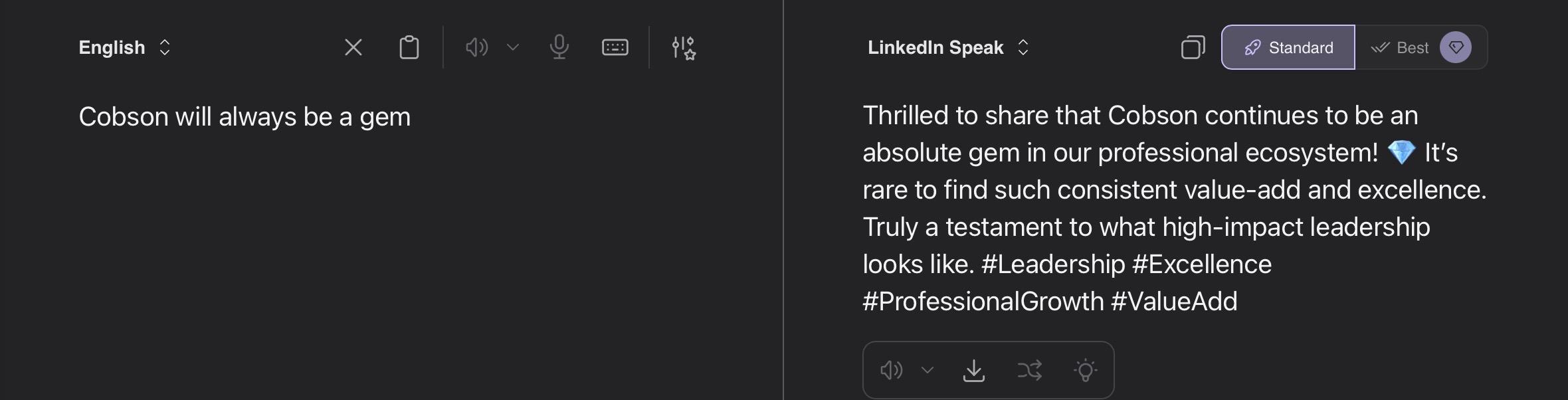Open the on-screen keyboard icon

(x=615, y=47)
